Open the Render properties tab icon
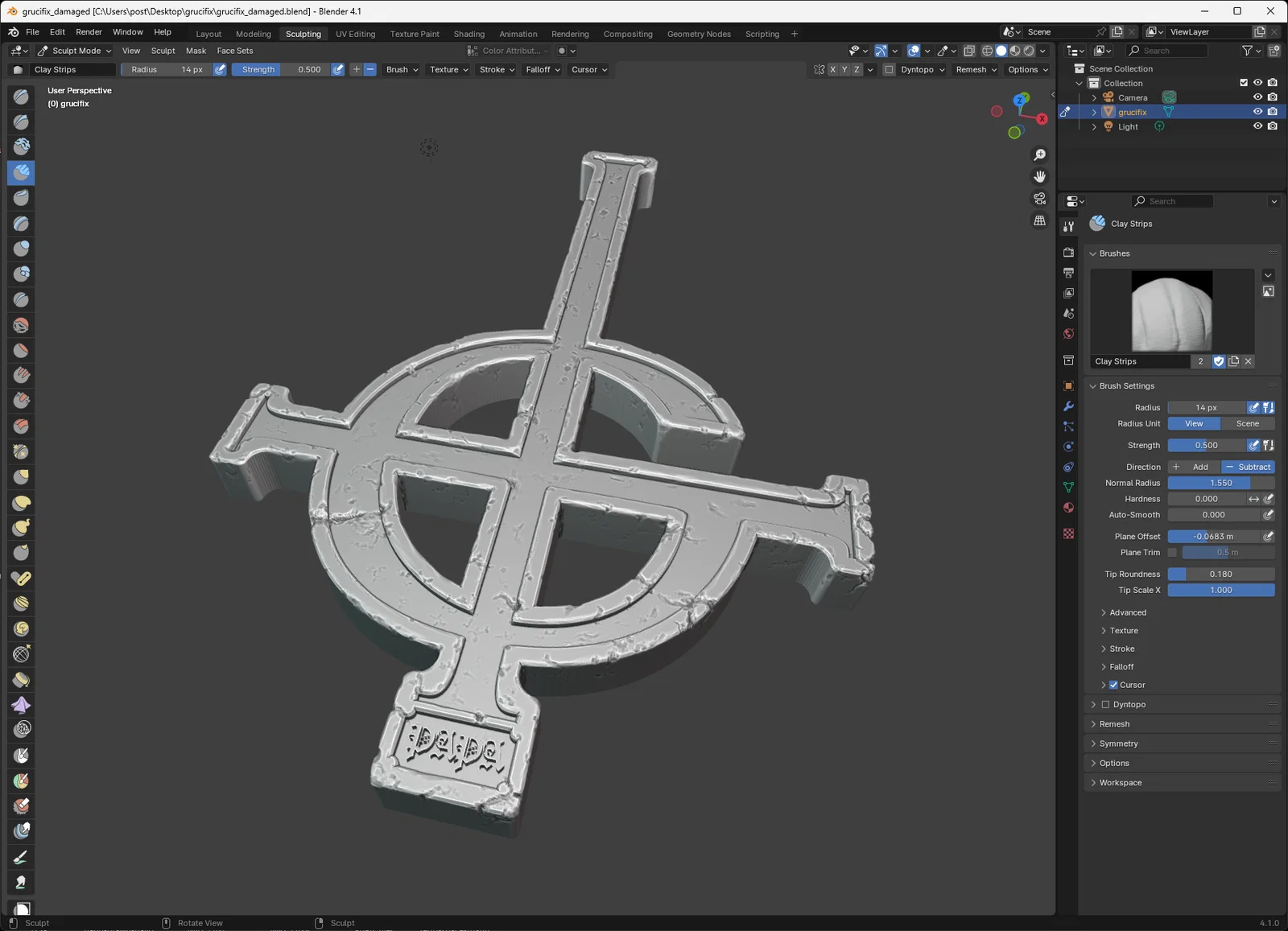The image size is (1288, 931). pyautogui.click(x=1068, y=253)
